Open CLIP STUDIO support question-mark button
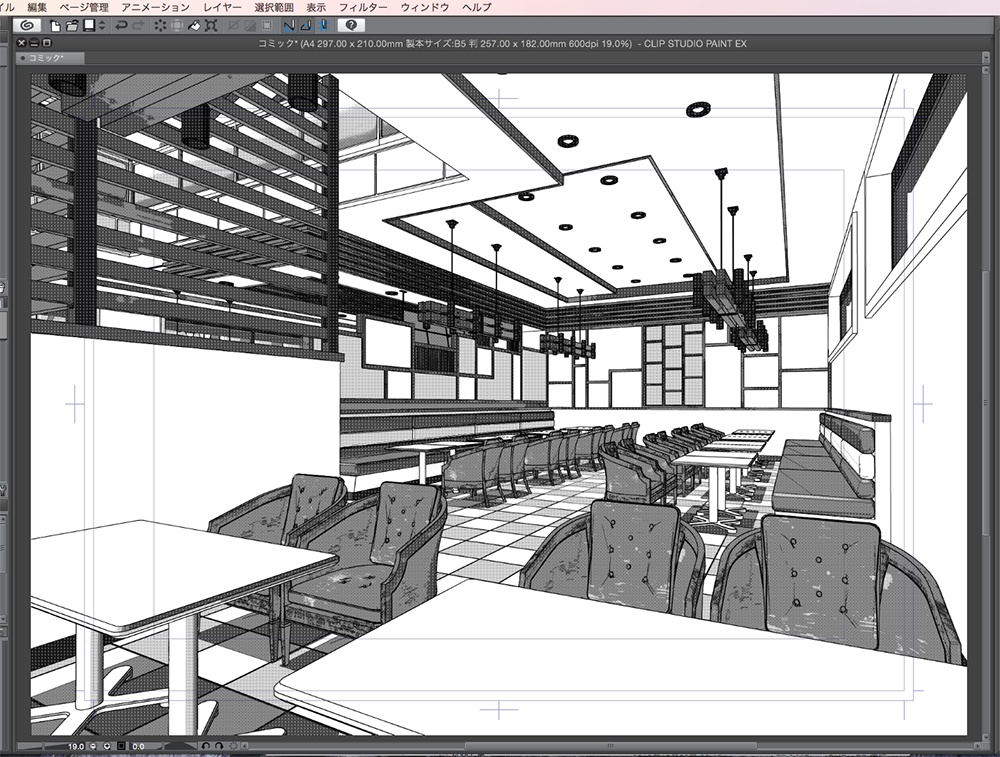The height and width of the screenshot is (757, 1000). click(351, 26)
